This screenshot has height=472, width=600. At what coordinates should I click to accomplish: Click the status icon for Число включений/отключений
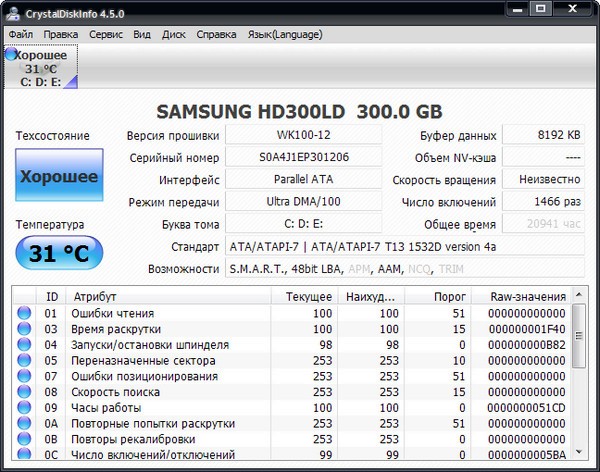(x=24, y=454)
